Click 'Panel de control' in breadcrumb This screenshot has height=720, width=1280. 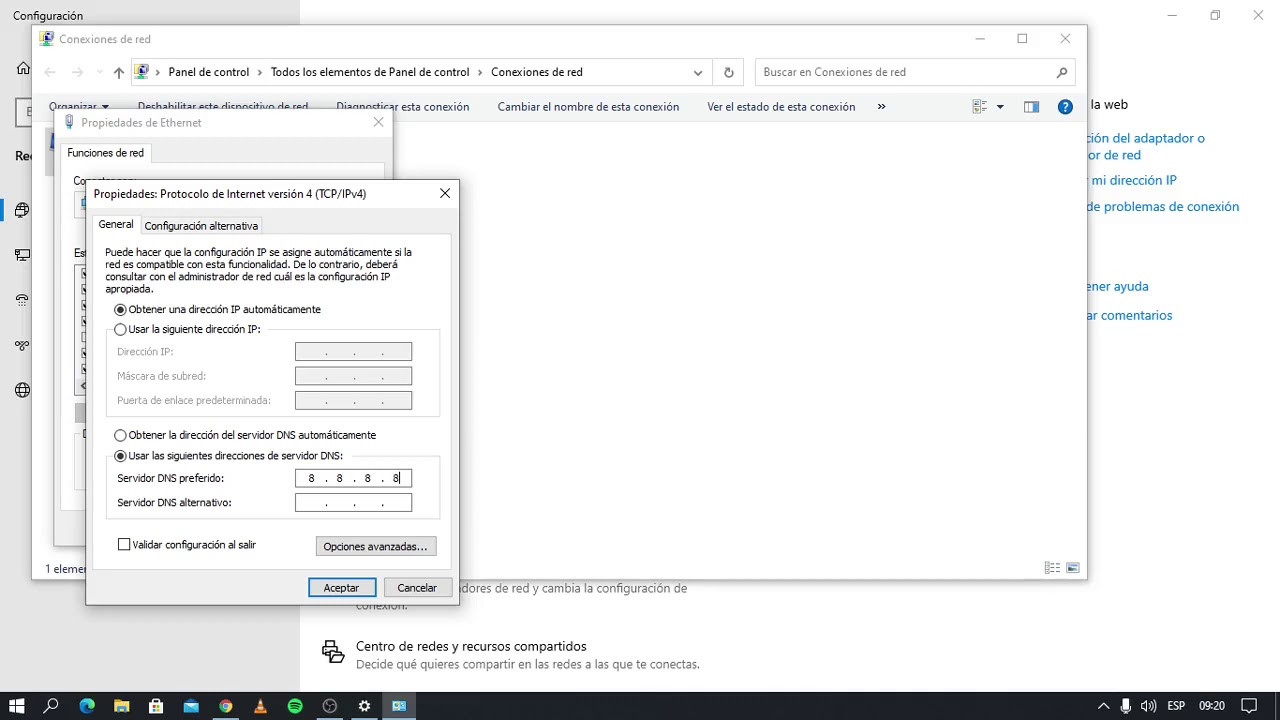click(208, 72)
